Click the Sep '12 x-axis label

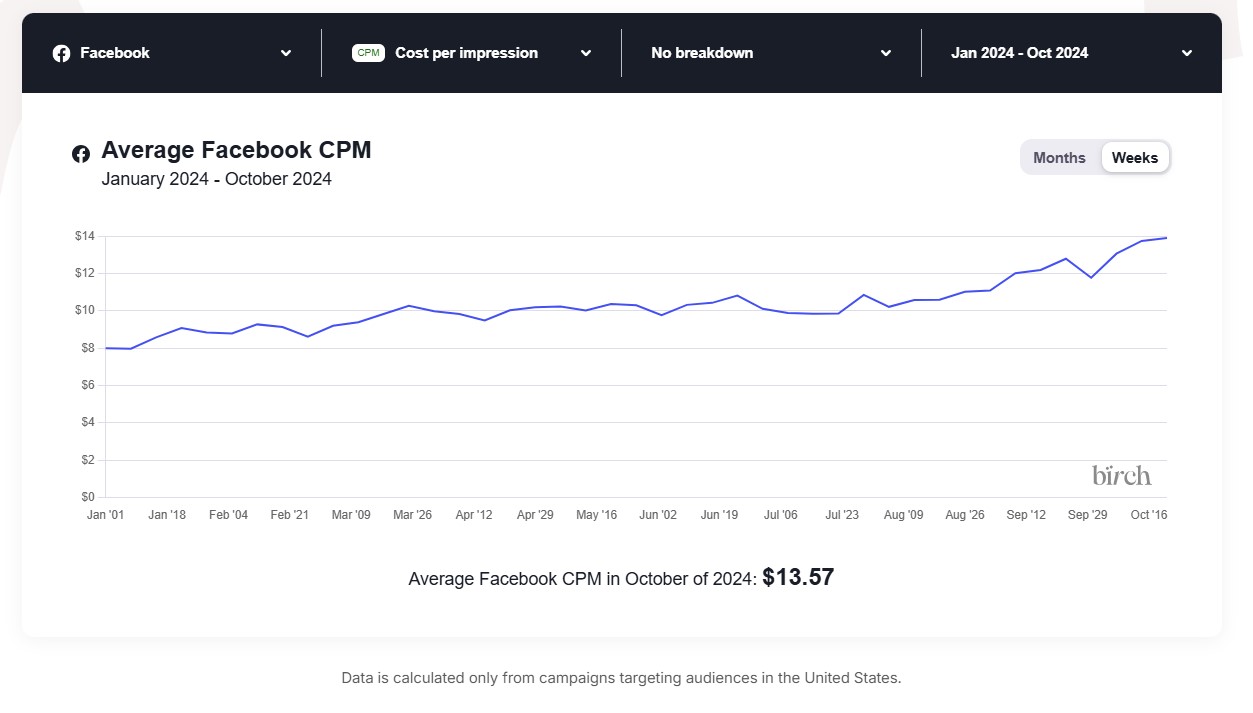pos(1026,515)
